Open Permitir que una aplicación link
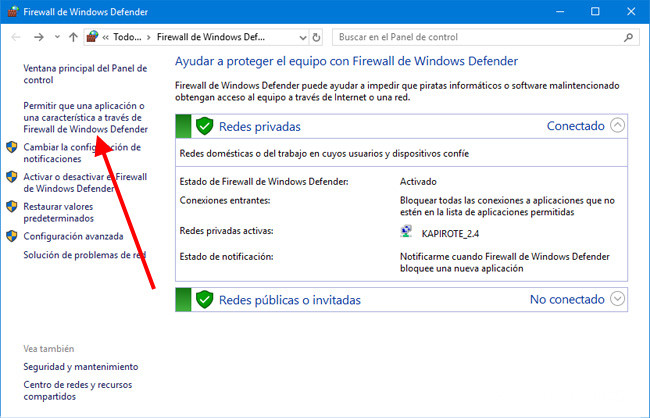Image resolution: width=650 pixels, height=418 pixels. tap(85, 117)
